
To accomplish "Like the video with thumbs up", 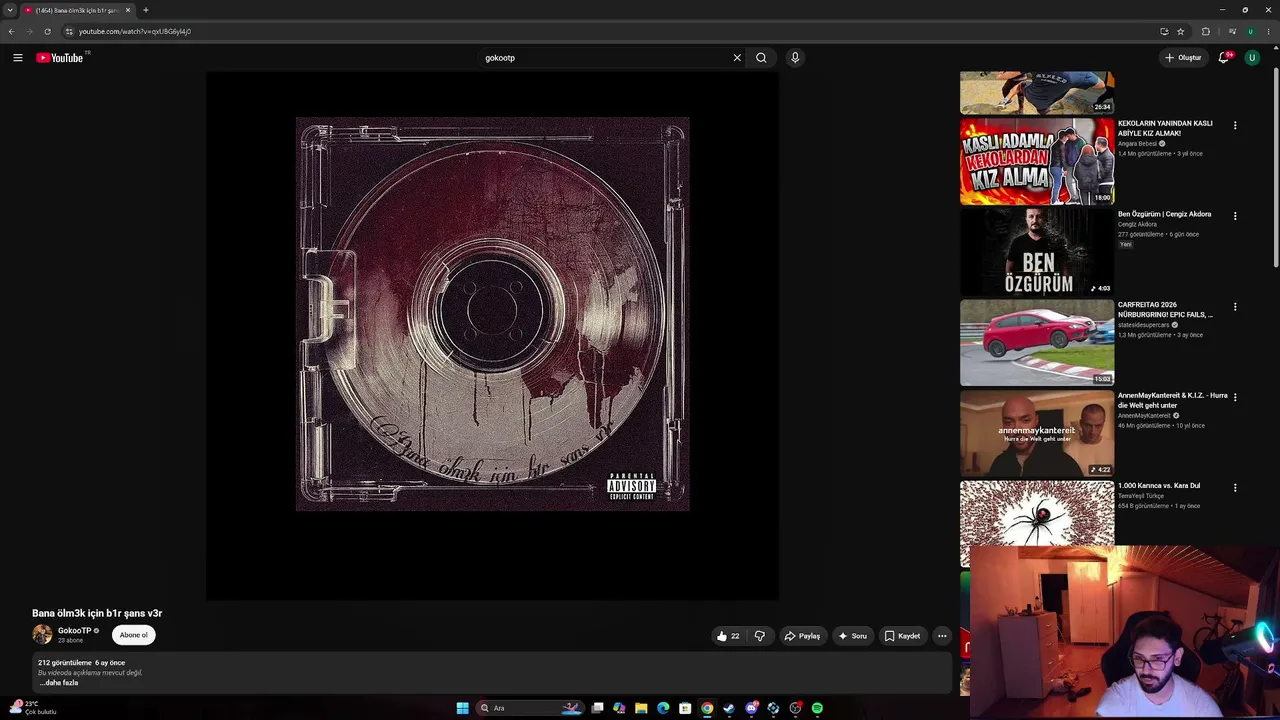I will pos(728,636).
